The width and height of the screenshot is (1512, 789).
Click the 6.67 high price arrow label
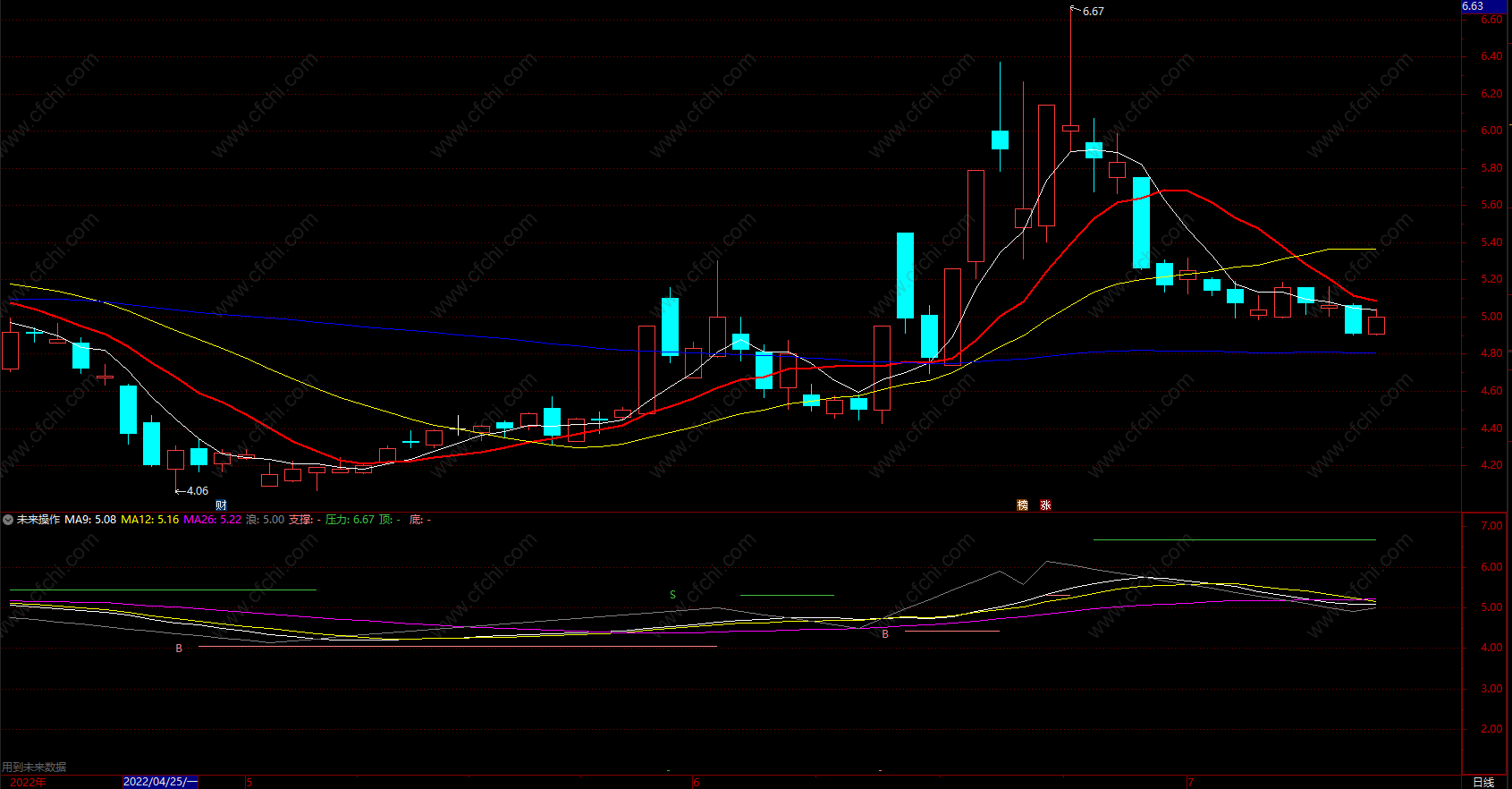(1088, 12)
